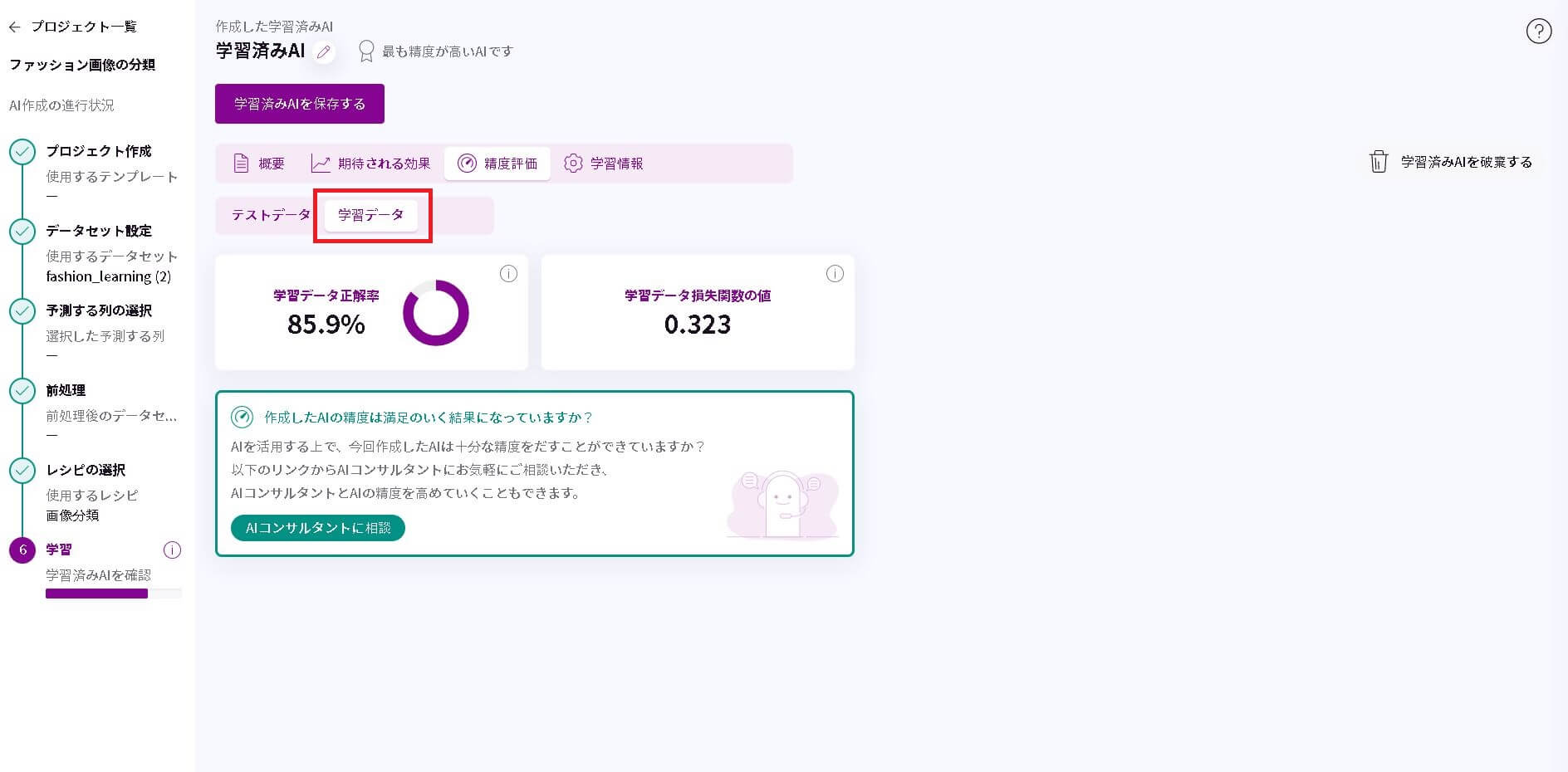Select the 学習データ sub-tab
1568x772 pixels.
[x=371, y=215]
